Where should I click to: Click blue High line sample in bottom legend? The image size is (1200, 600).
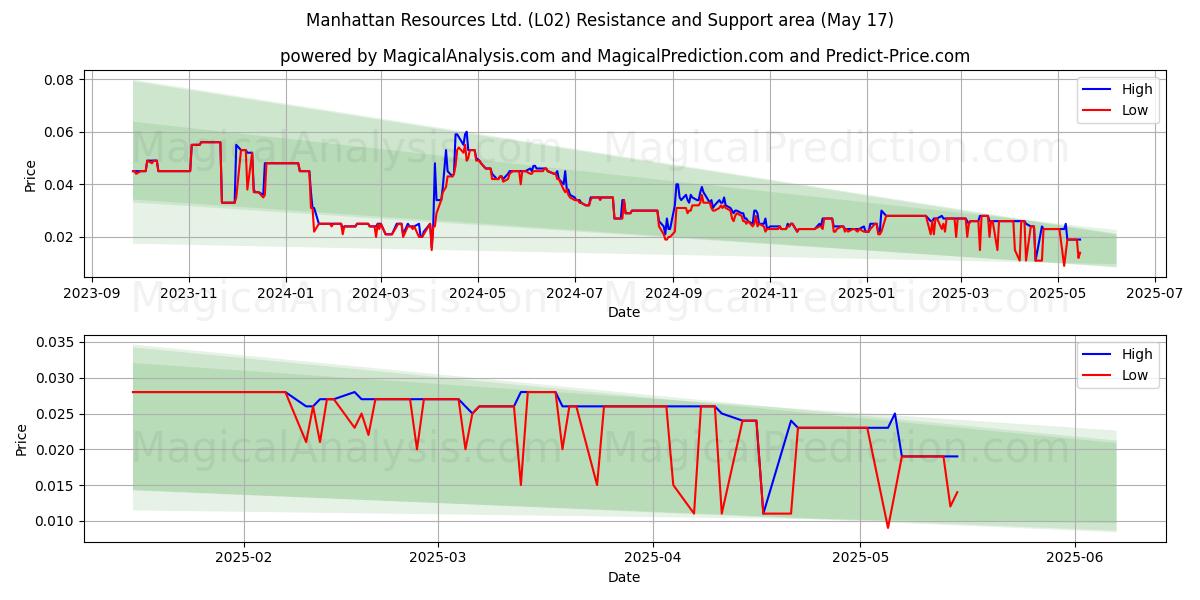click(x=1098, y=354)
